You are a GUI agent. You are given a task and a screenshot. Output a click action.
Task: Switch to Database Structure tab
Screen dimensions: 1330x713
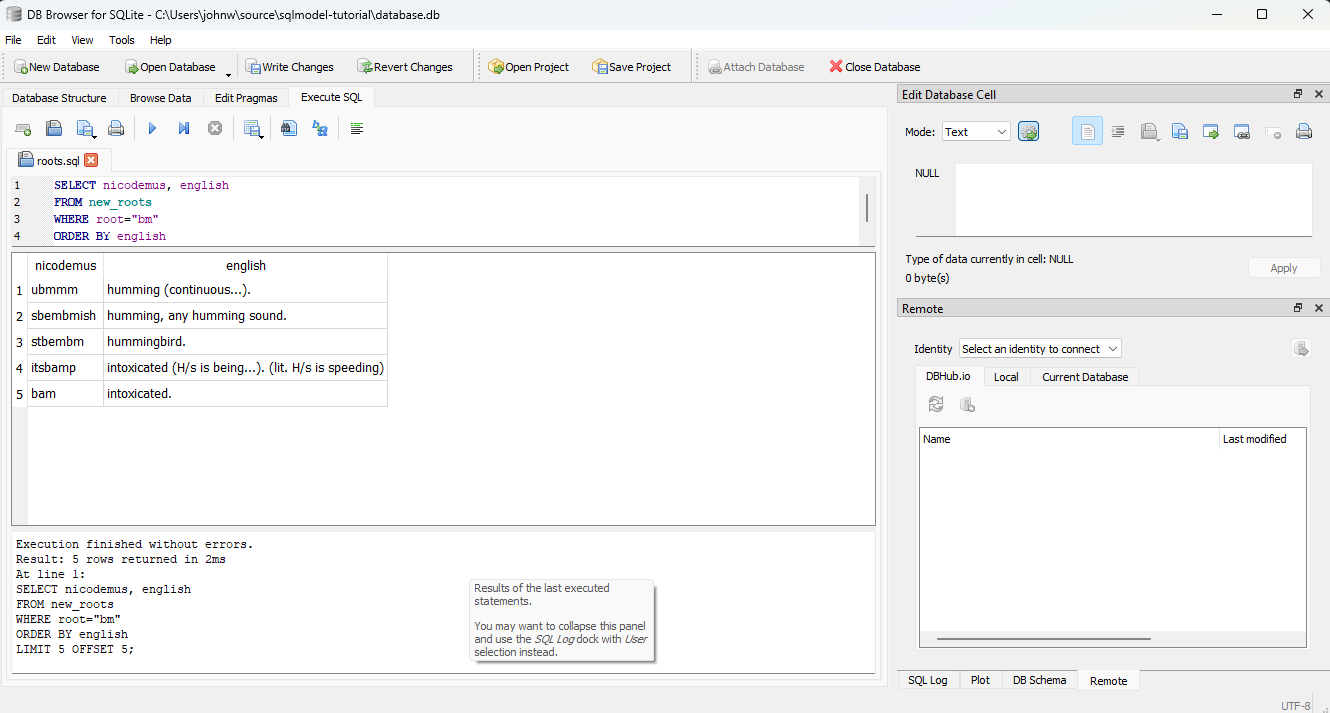click(x=59, y=98)
